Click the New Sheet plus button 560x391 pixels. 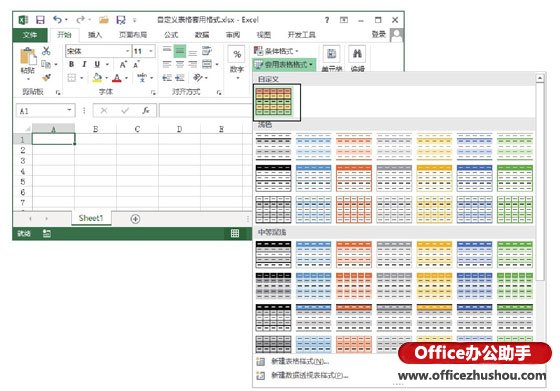click(x=135, y=219)
